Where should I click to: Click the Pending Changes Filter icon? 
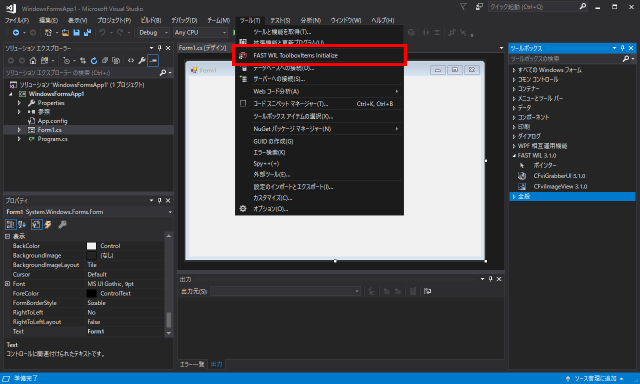(x=66, y=60)
